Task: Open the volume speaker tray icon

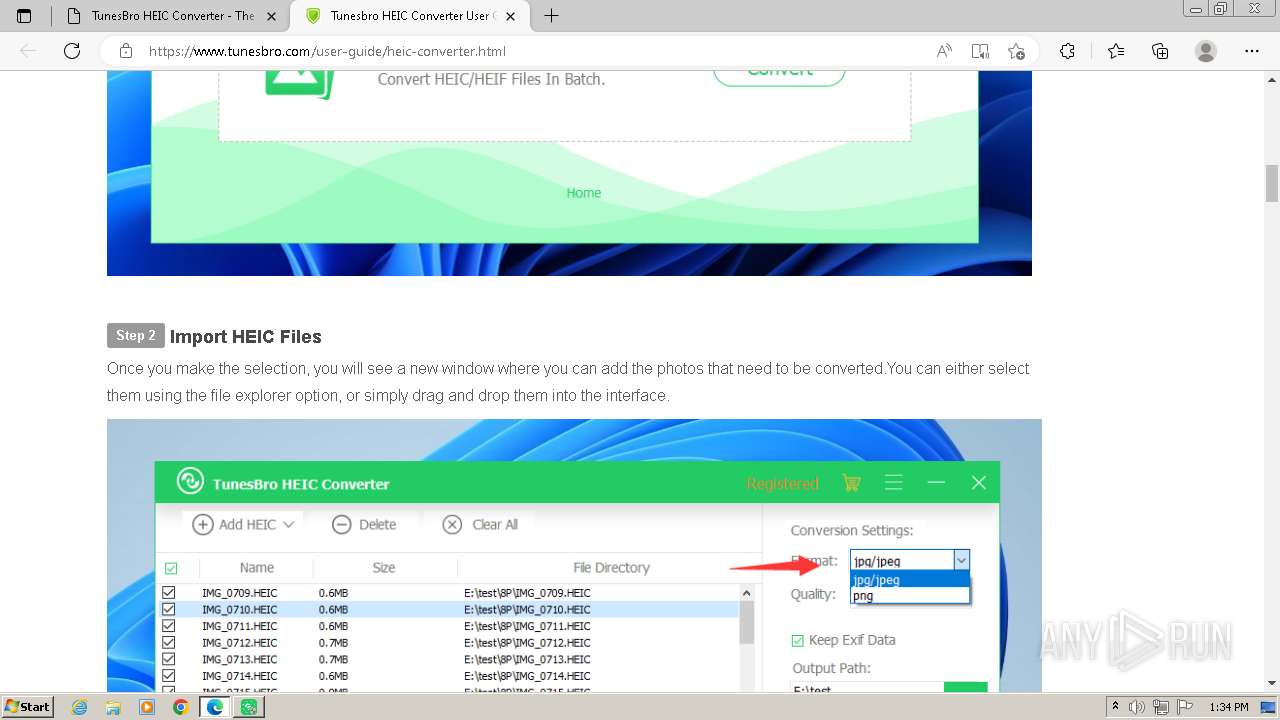Action: pos(1136,707)
